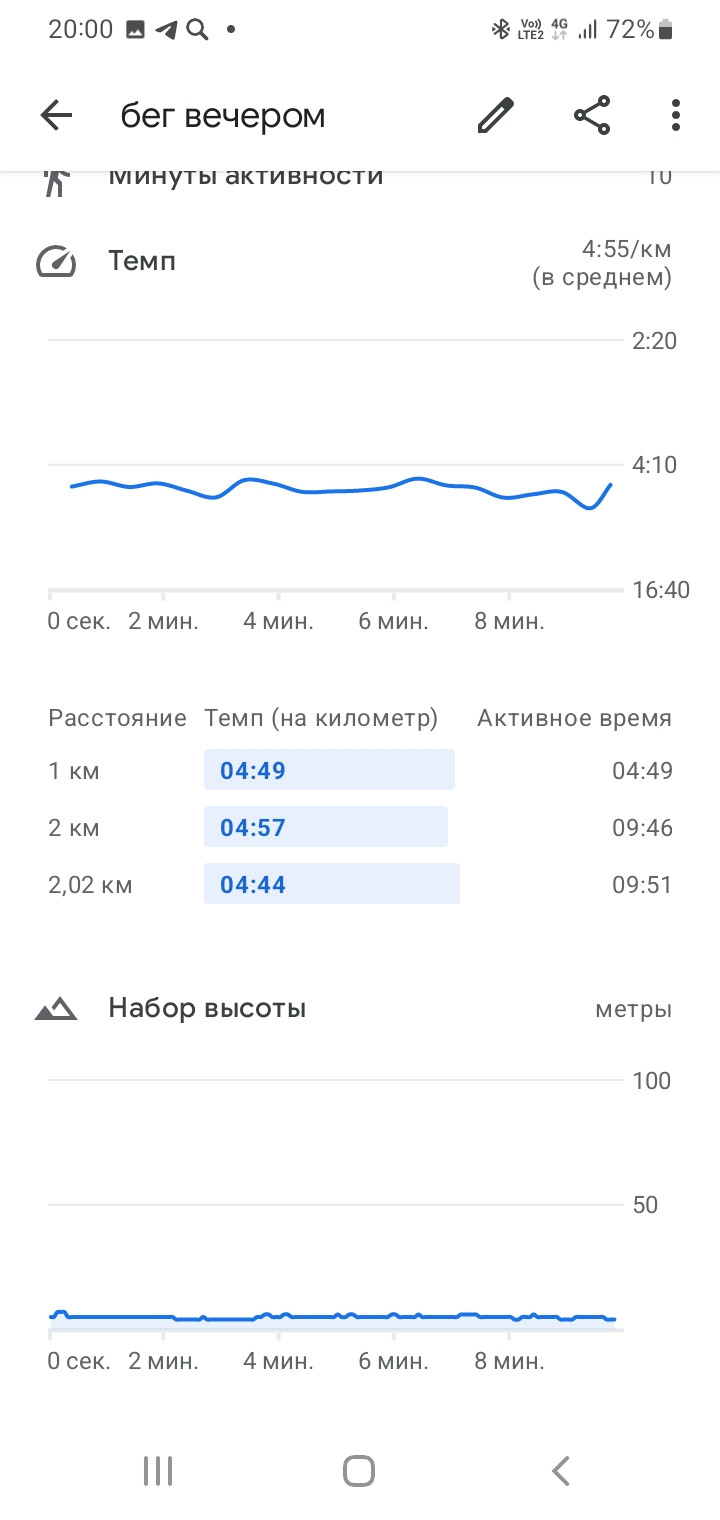Tap the elevation gain mountain icon
The width and height of the screenshot is (720, 1520).
click(x=56, y=1009)
